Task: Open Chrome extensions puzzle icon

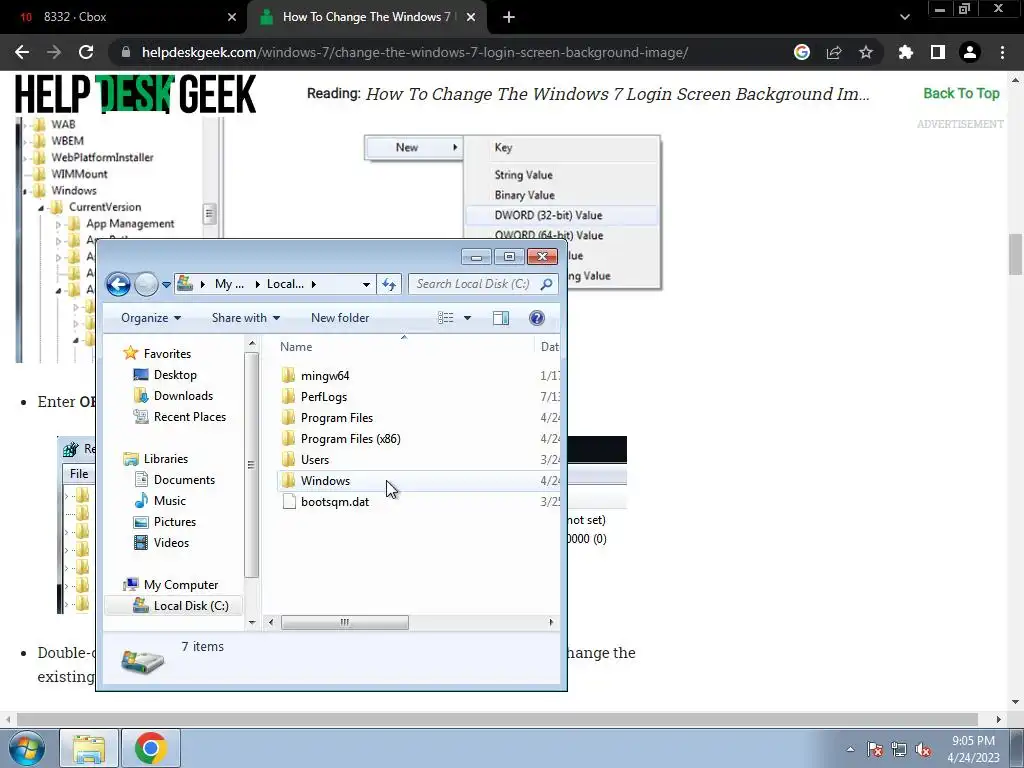Action: point(906,52)
